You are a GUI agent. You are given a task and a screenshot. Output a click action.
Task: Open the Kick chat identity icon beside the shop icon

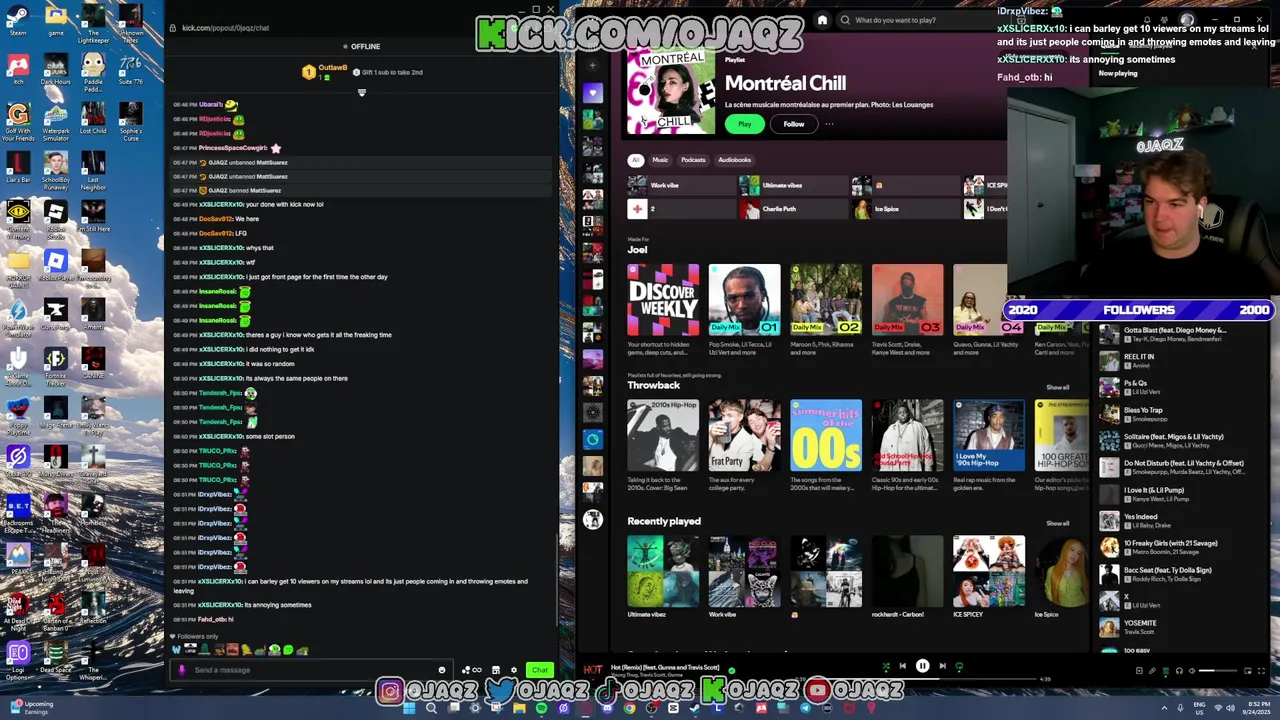[472, 670]
